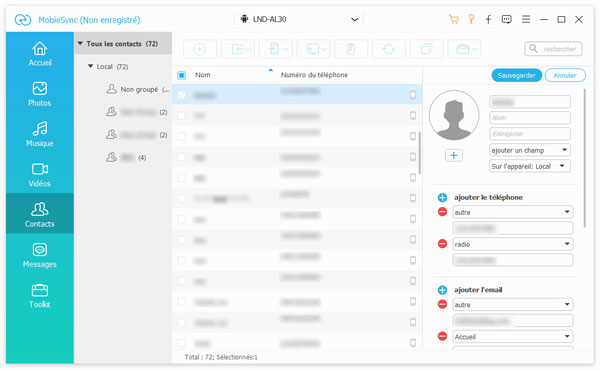Click the feedback chat icon

tap(507, 19)
